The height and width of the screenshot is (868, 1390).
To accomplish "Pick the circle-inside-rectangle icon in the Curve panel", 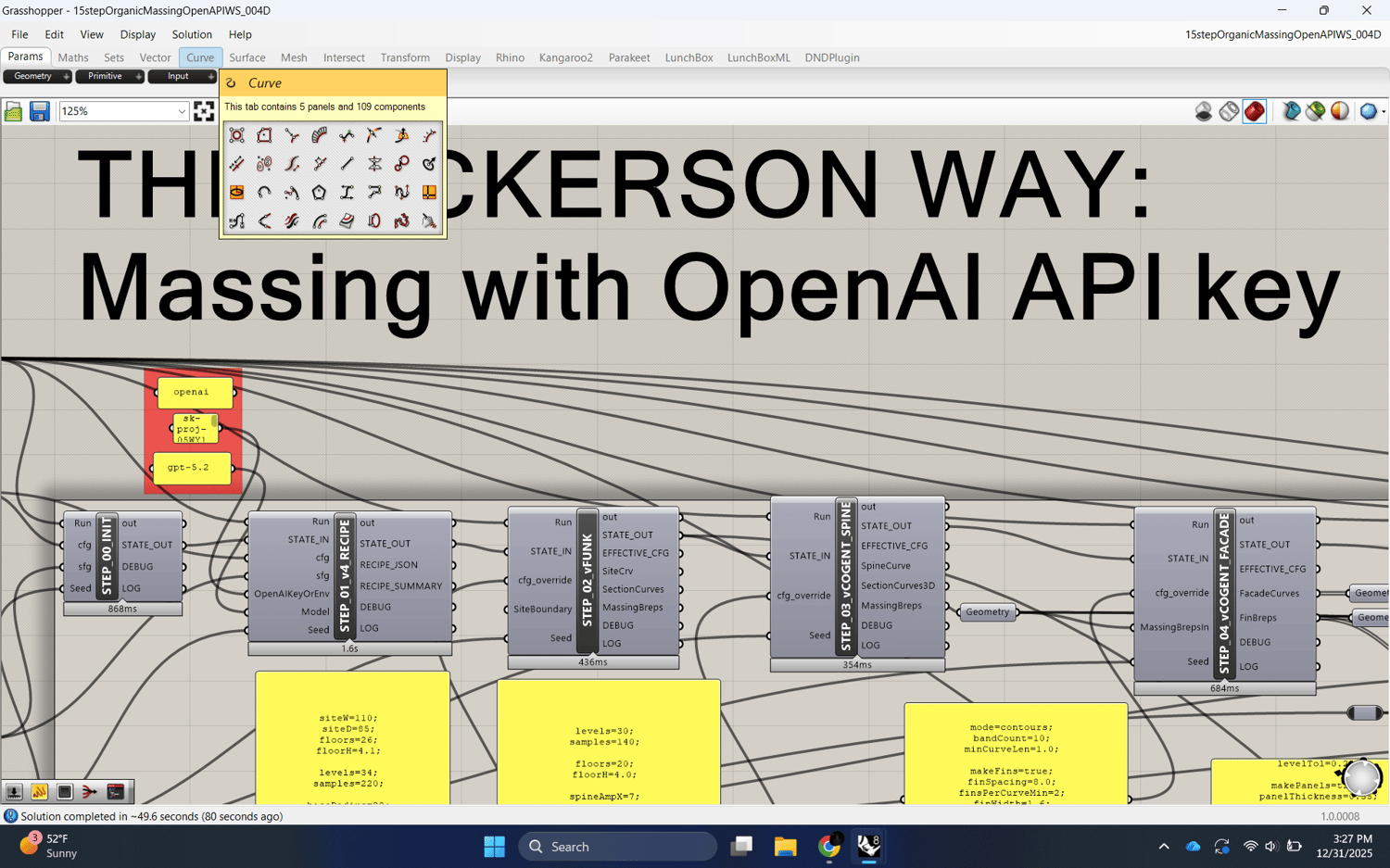I will pyautogui.click(x=237, y=135).
